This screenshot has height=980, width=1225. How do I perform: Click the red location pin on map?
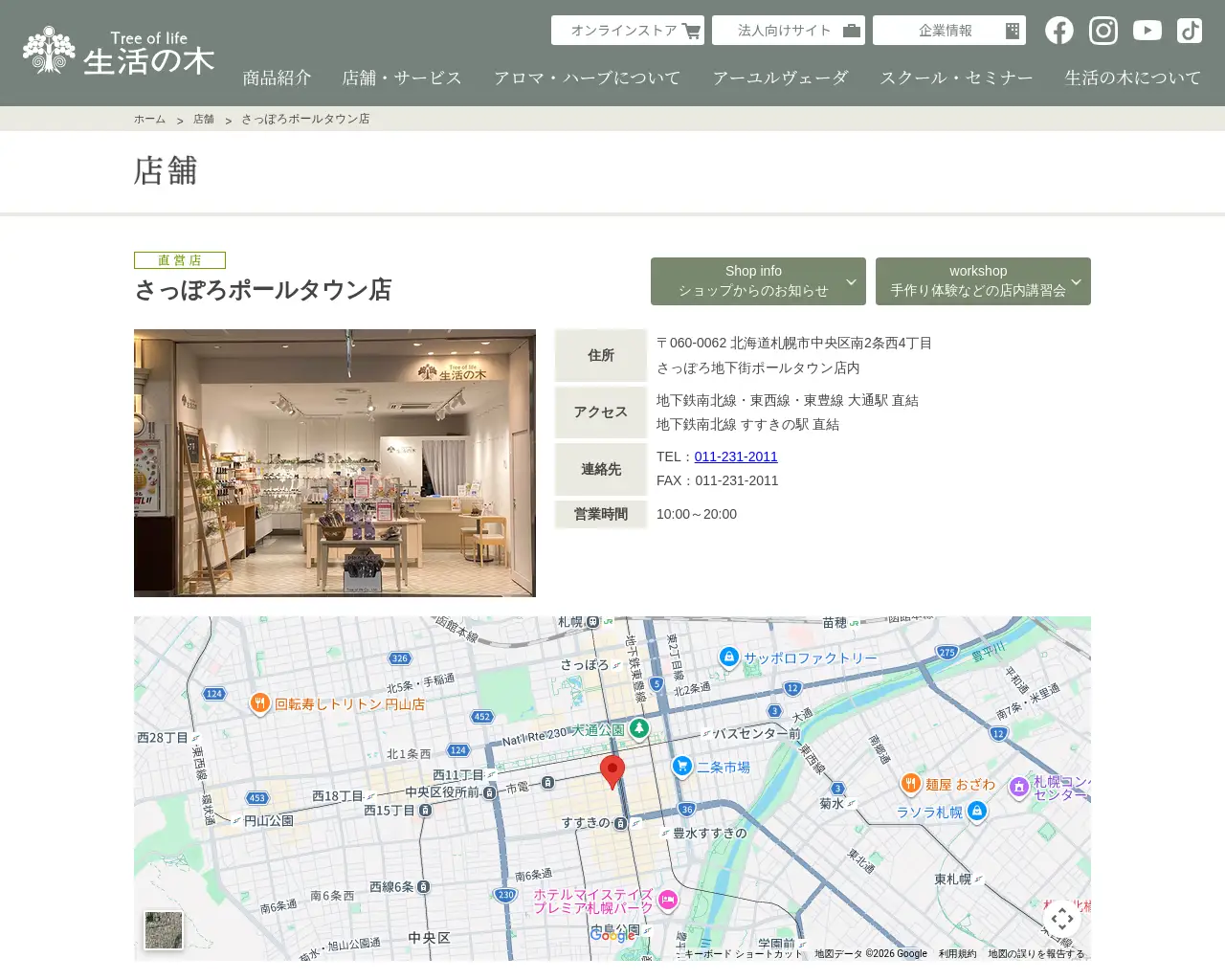[x=612, y=771]
